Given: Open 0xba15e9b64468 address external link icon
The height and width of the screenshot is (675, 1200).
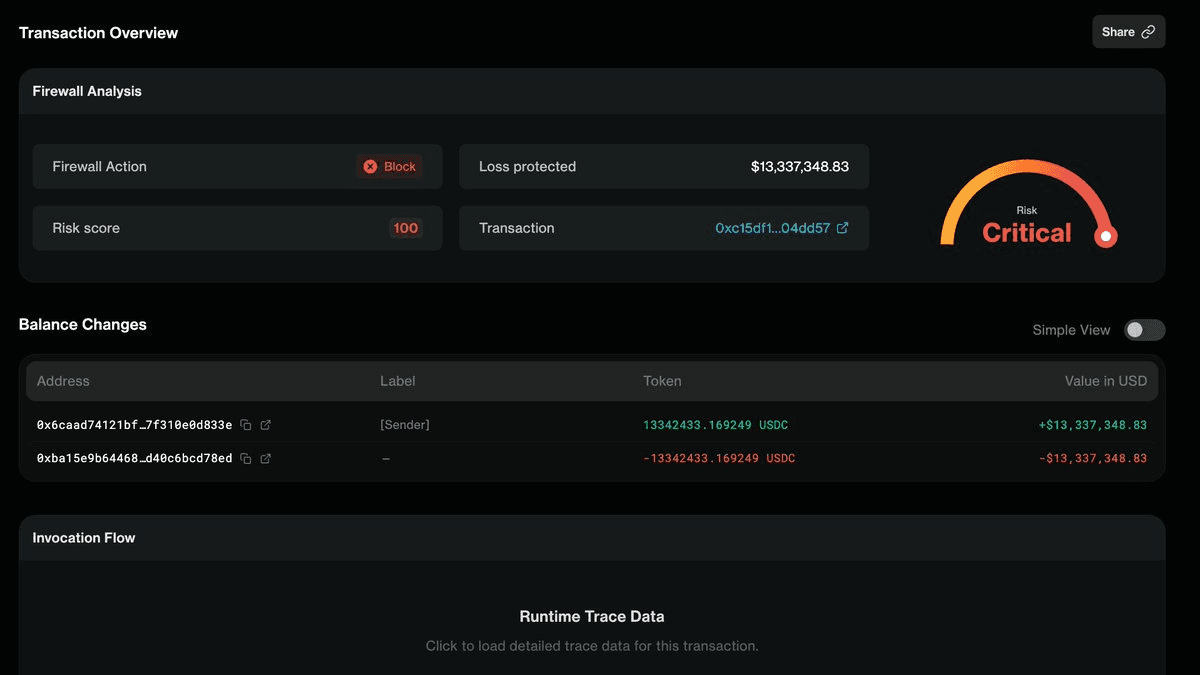Looking at the screenshot, I should (266, 459).
